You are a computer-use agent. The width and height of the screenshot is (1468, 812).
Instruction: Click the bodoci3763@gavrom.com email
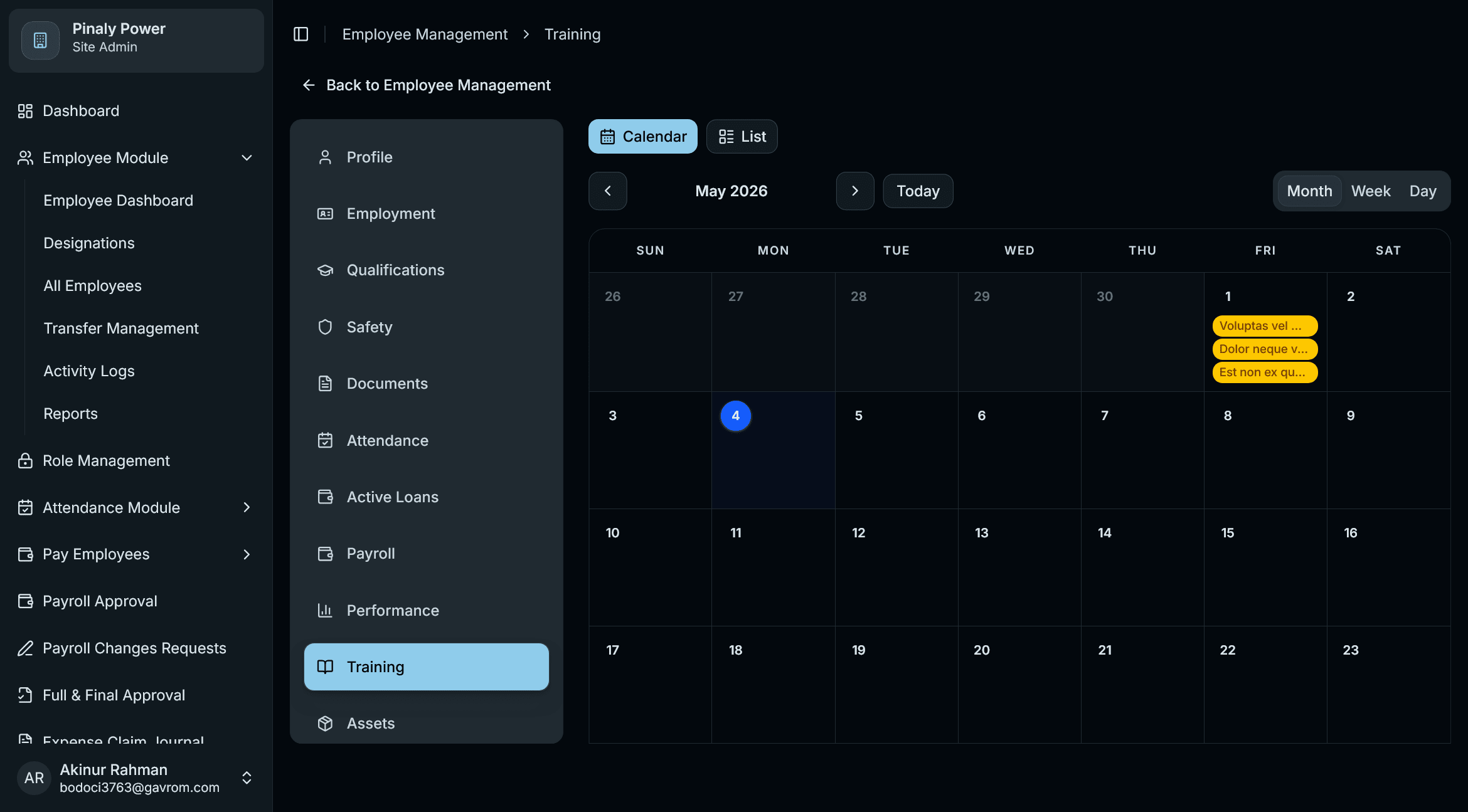point(139,788)
